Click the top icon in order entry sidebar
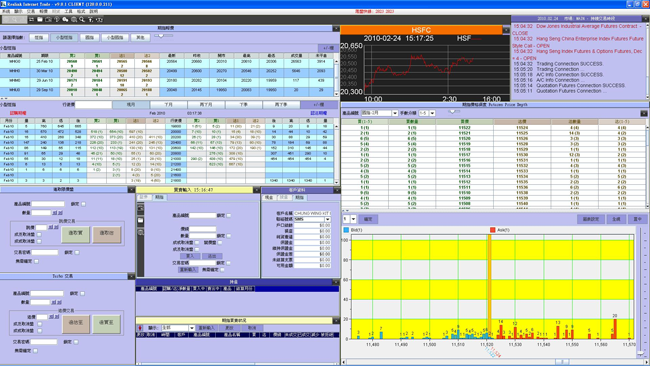The width and height of the screenshot is (650, 366). click(141, 209)
